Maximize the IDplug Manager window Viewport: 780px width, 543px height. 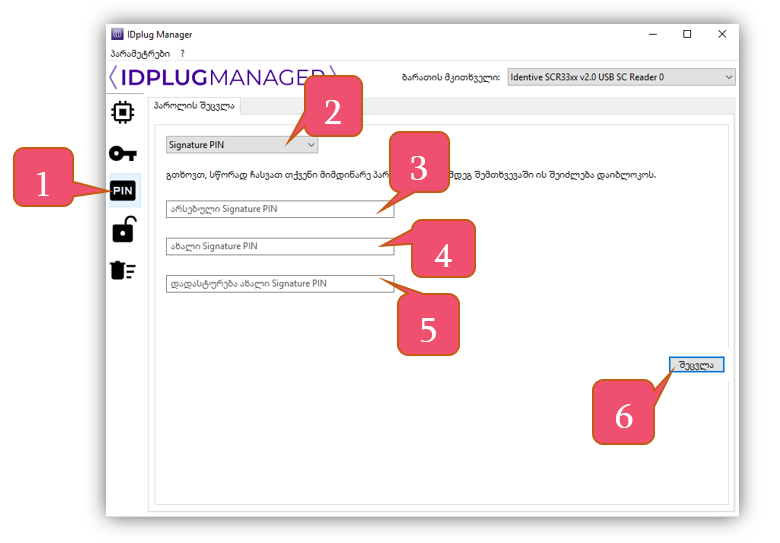[687, 34]
